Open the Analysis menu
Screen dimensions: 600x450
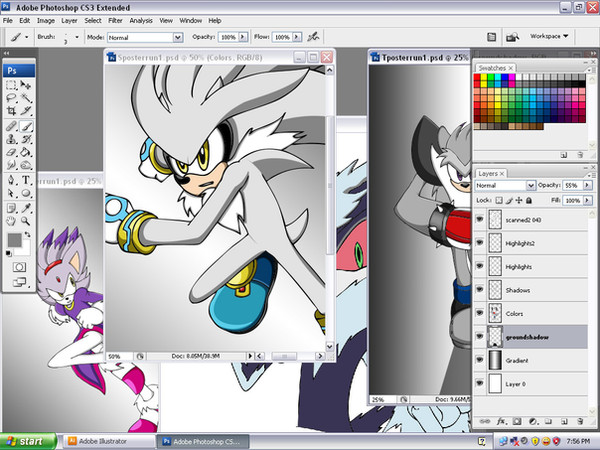pyautogui.click(x=141, y=21)
